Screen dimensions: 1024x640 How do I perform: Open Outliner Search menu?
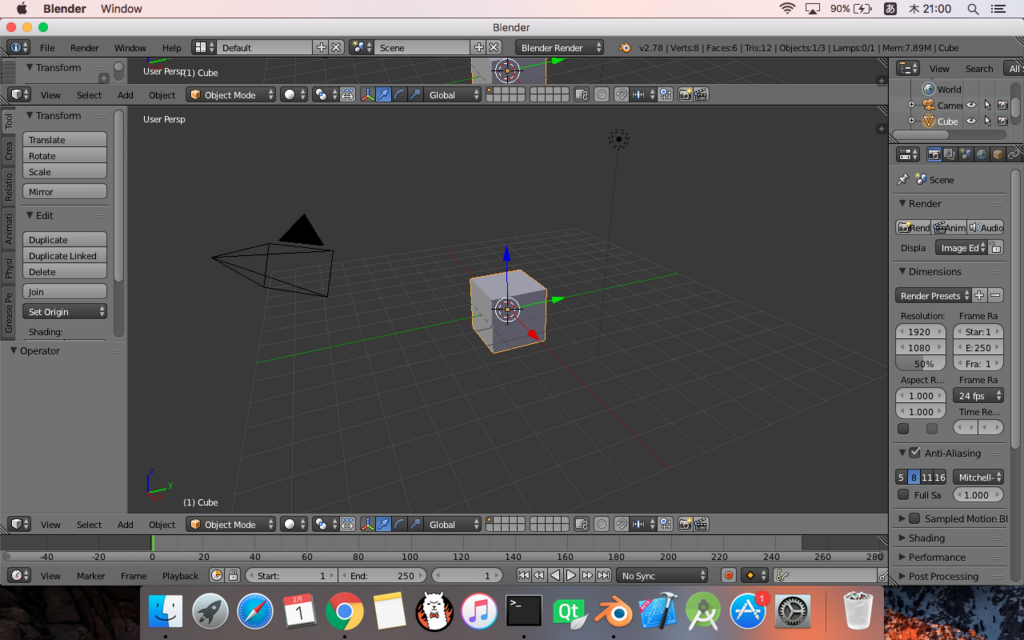[979, 68]
